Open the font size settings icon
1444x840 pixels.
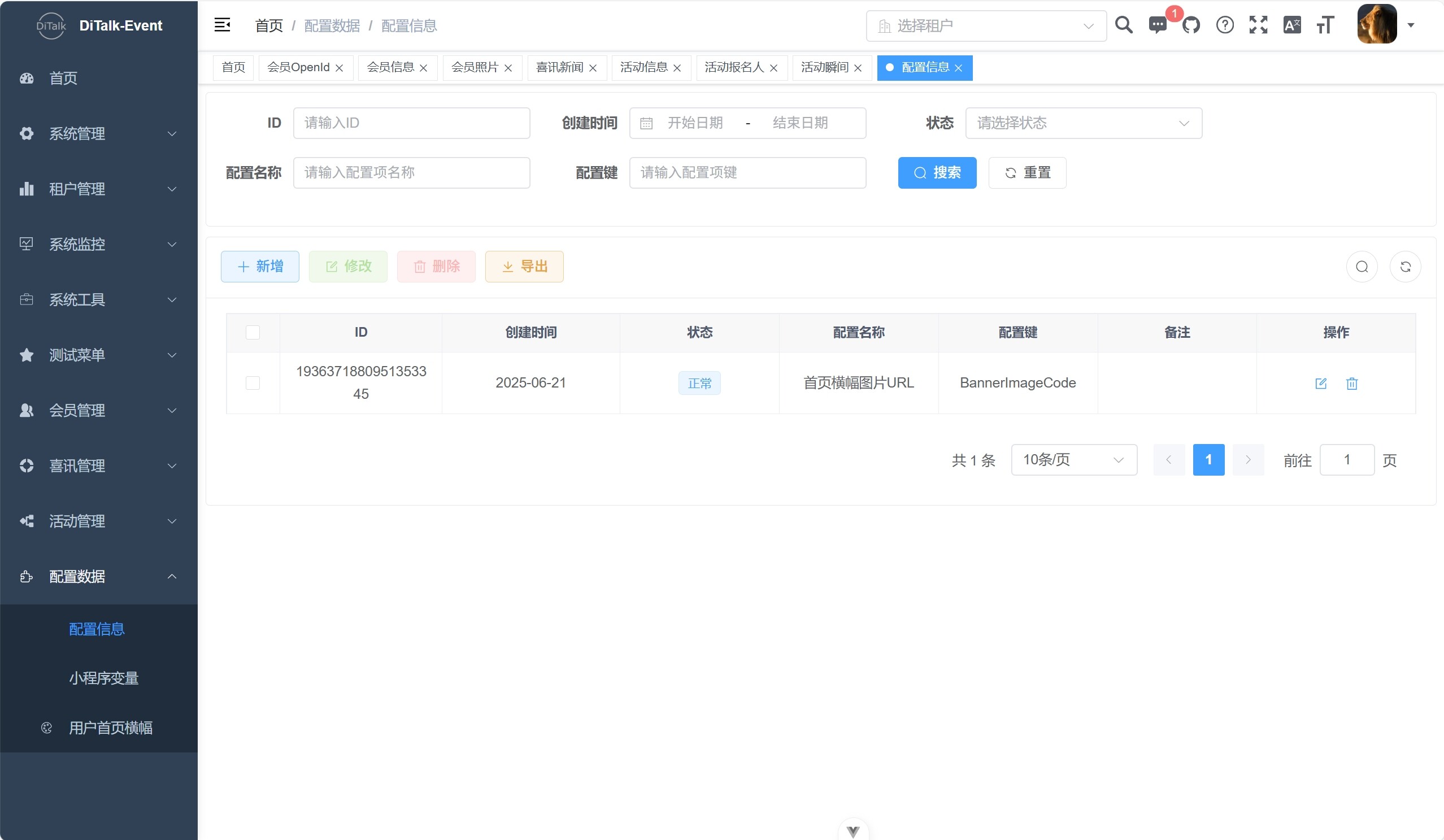coord(1325,25)
